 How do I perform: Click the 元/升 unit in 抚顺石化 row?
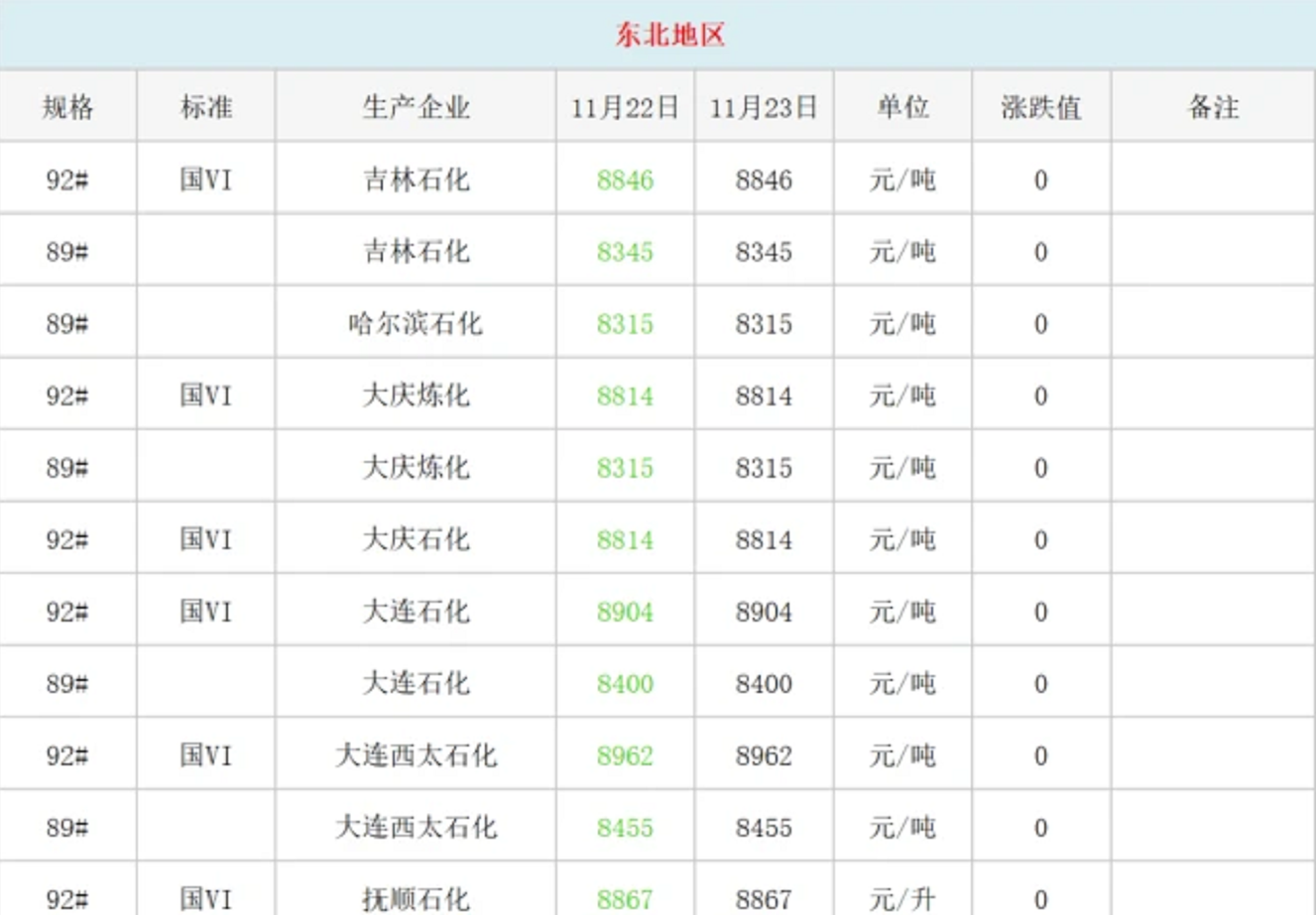click(x=902, y=899)
